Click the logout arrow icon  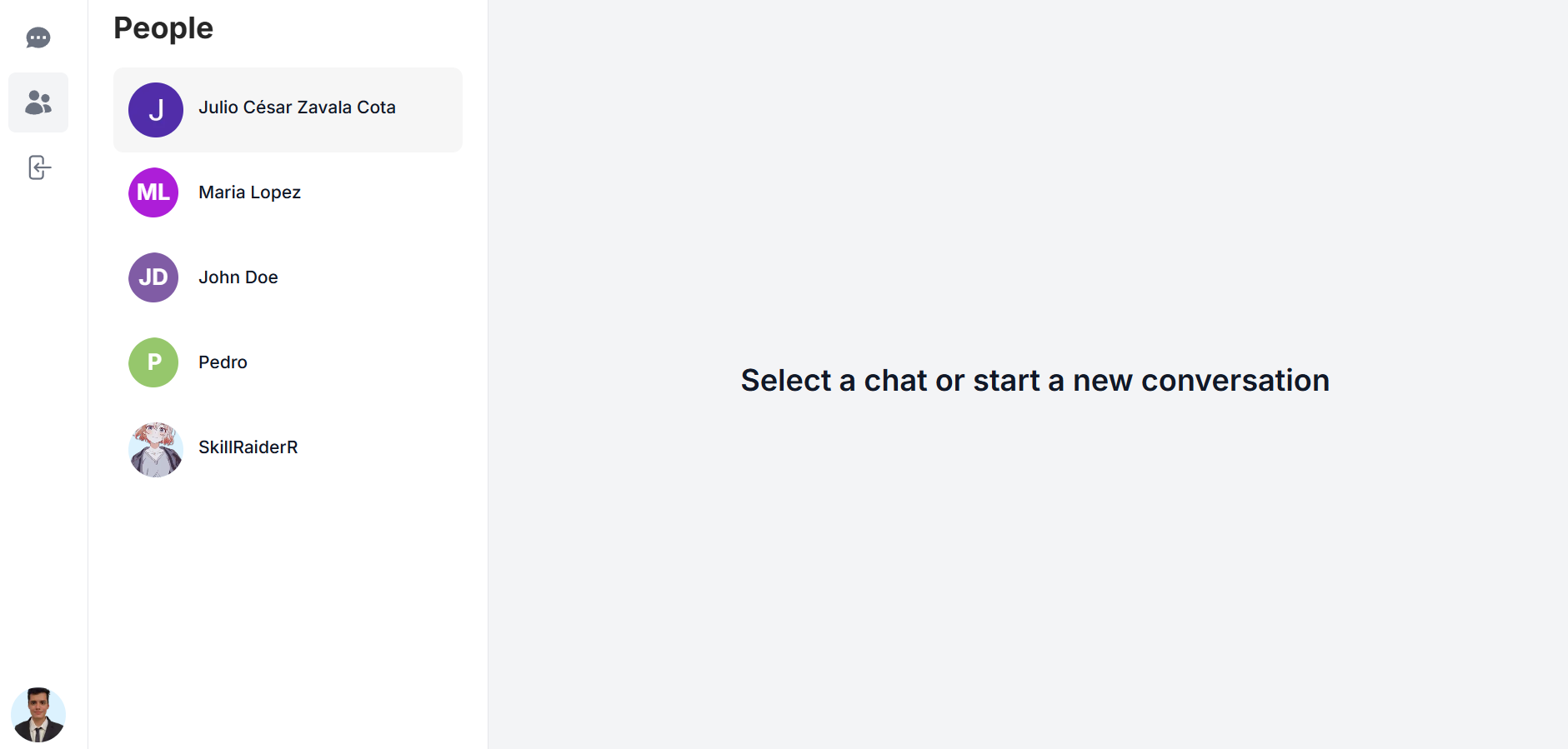39,167
